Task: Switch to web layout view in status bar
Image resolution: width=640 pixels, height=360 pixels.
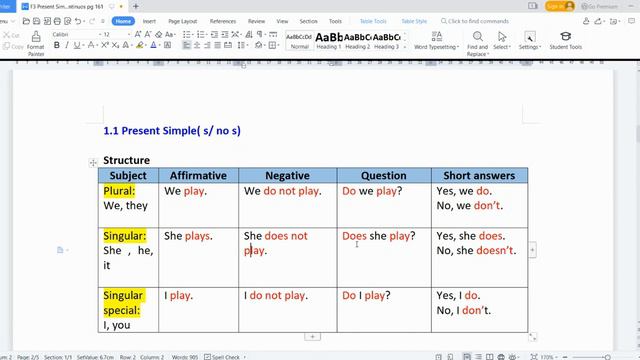Action: [501, 357]
